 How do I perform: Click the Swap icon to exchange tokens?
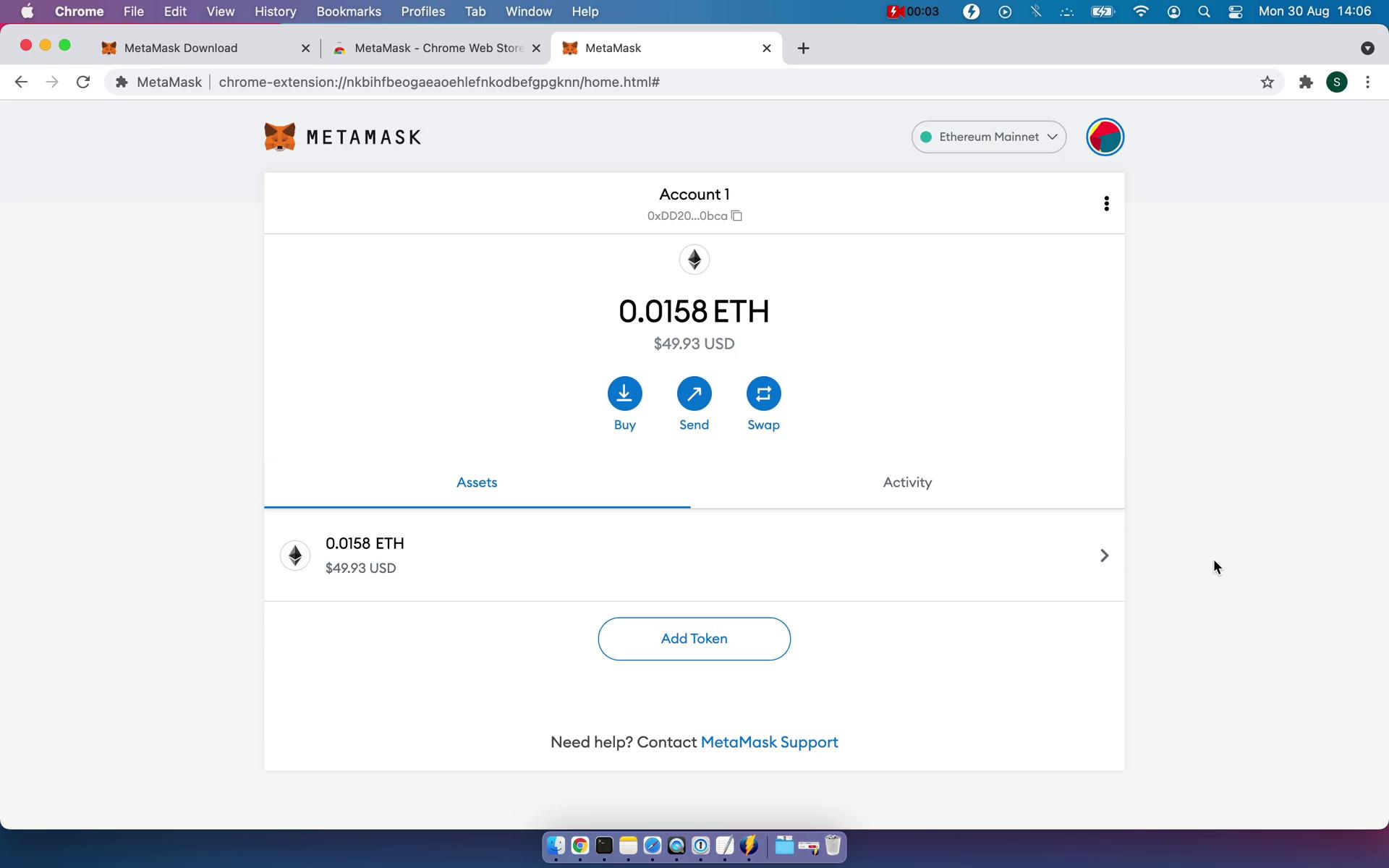tap(764, 393)
